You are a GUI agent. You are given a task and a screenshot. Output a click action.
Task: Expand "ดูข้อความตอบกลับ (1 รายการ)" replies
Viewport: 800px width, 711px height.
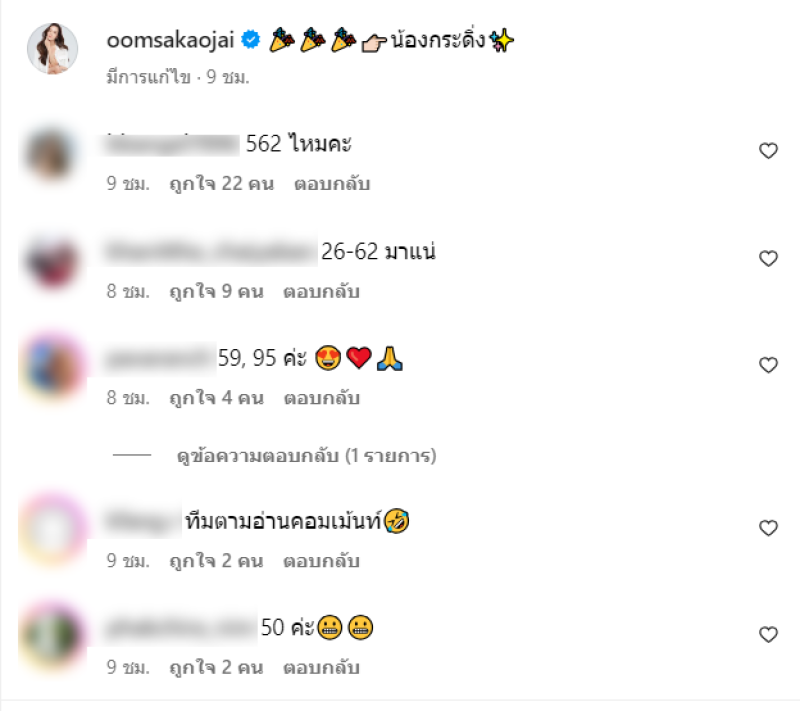tap(306, 455)
